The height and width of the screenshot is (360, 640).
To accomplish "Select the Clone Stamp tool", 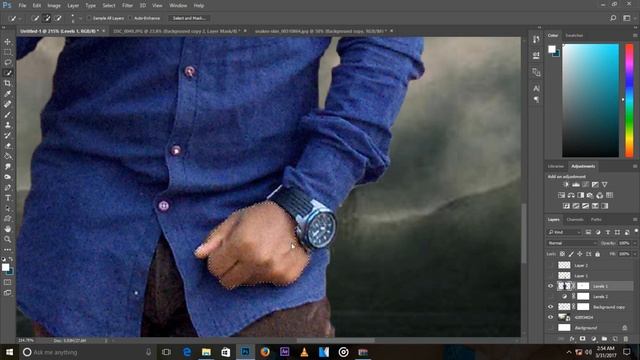I will [x=7, y=125].
